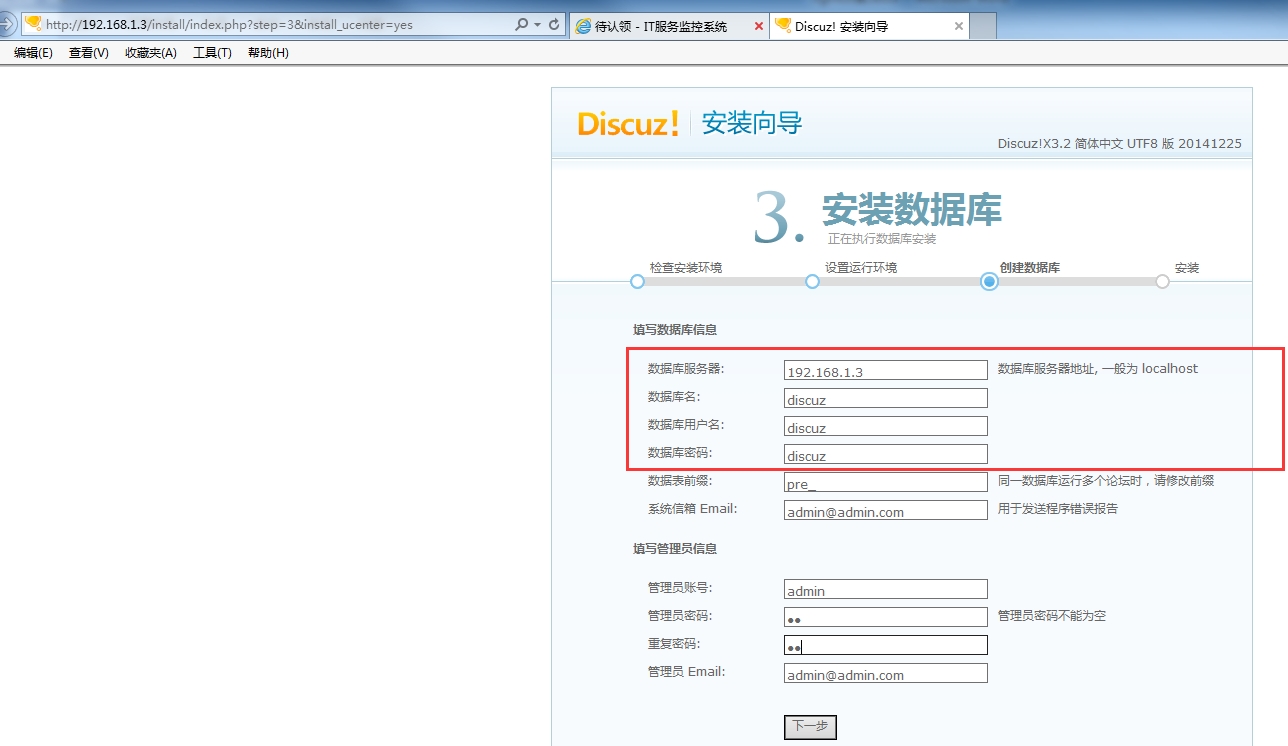Screen dimensions: 1288x746
Task: Open a new blank browser tab
Action: tap(983, 26)
